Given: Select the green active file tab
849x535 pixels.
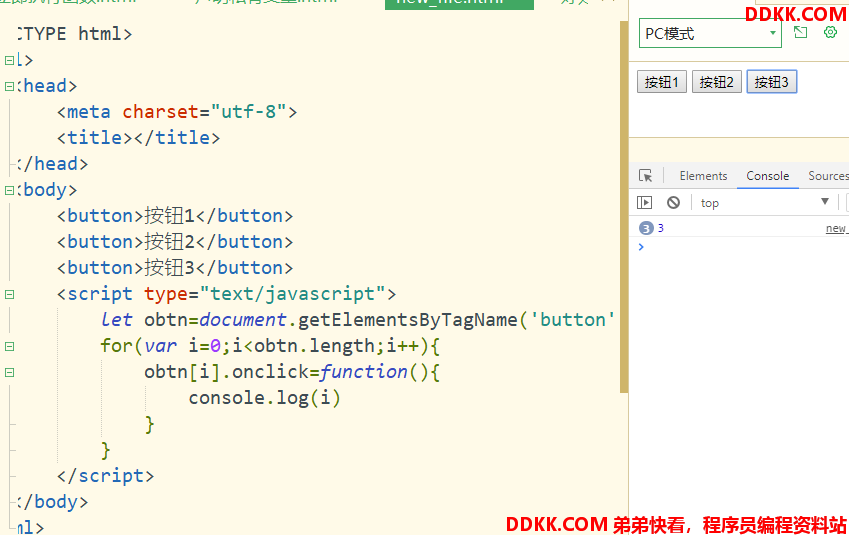Looking at the screenshot, I should [x=459, y=4].
